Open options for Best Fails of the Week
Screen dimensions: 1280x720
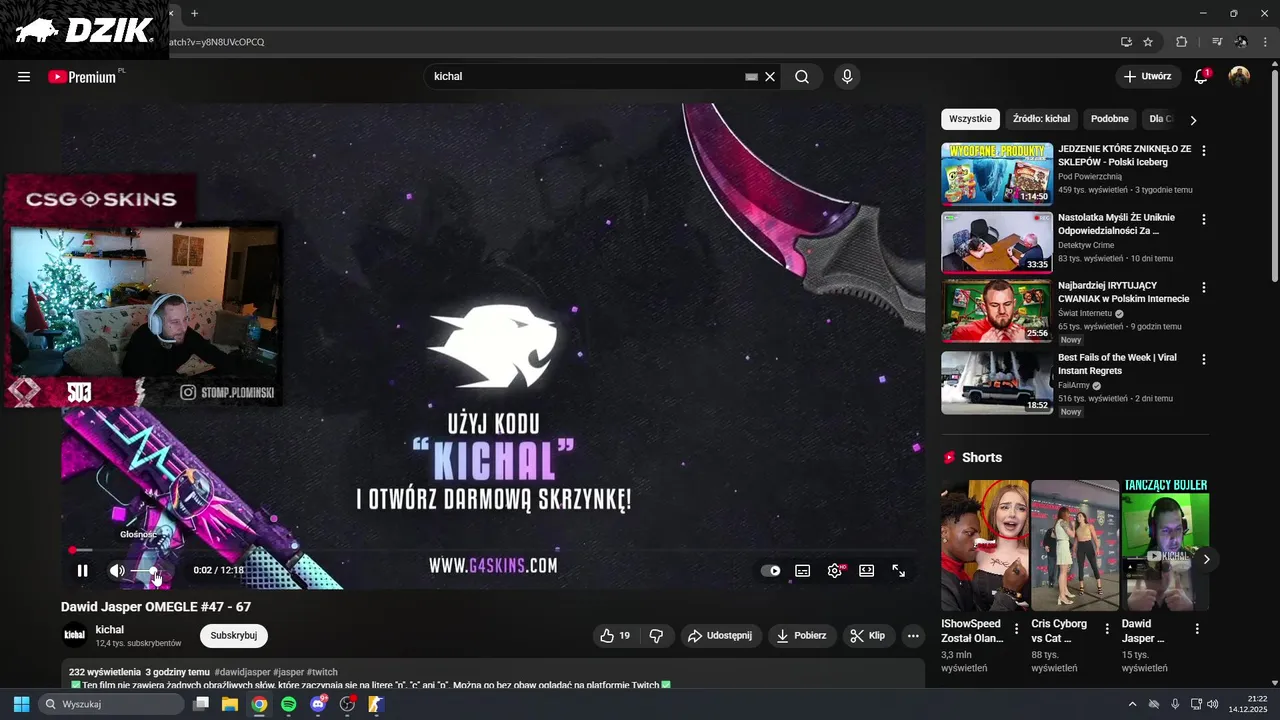[x=1204, y=359]
